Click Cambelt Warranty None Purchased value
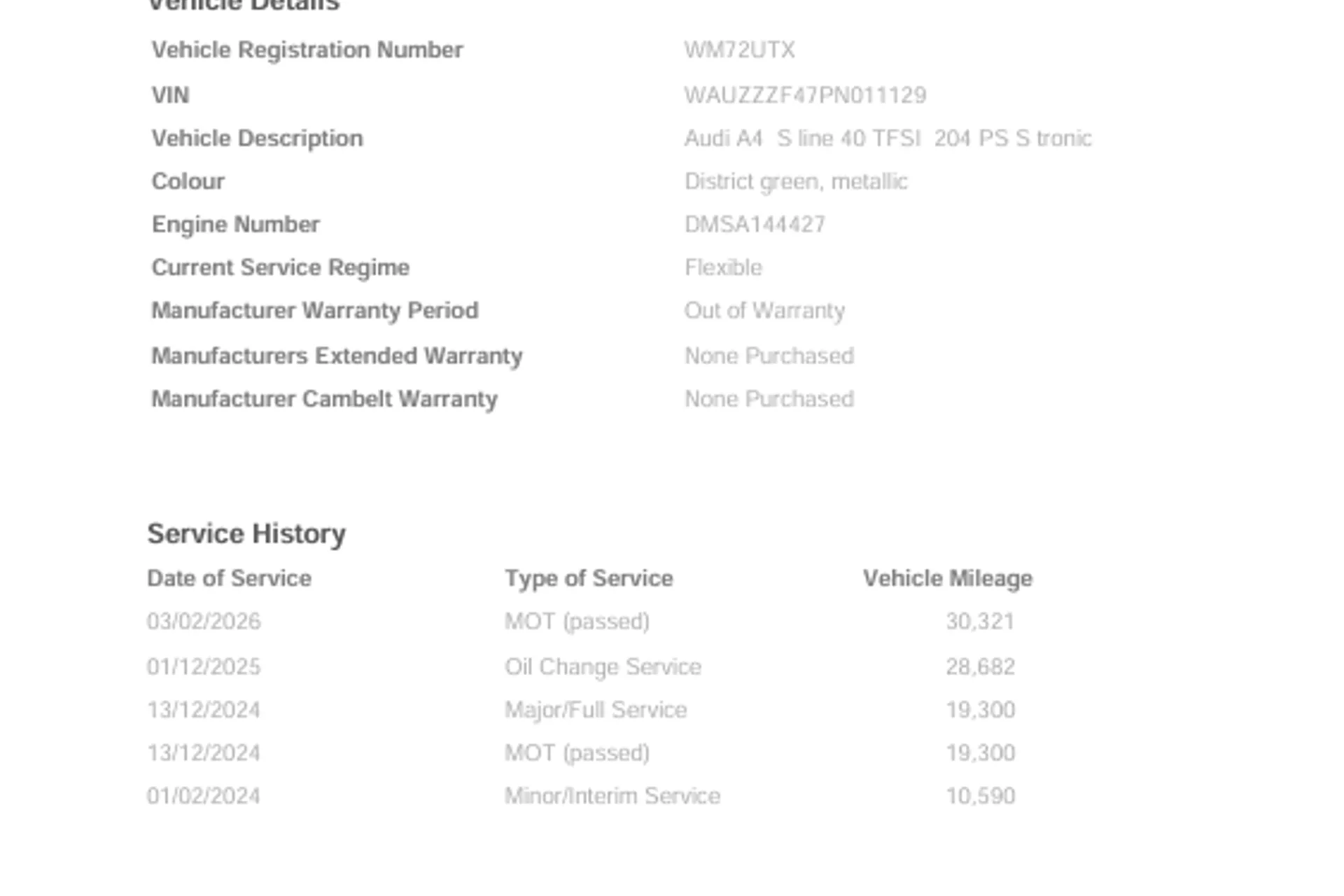Viewport: 1344px width, 896px height. [769, 399]
